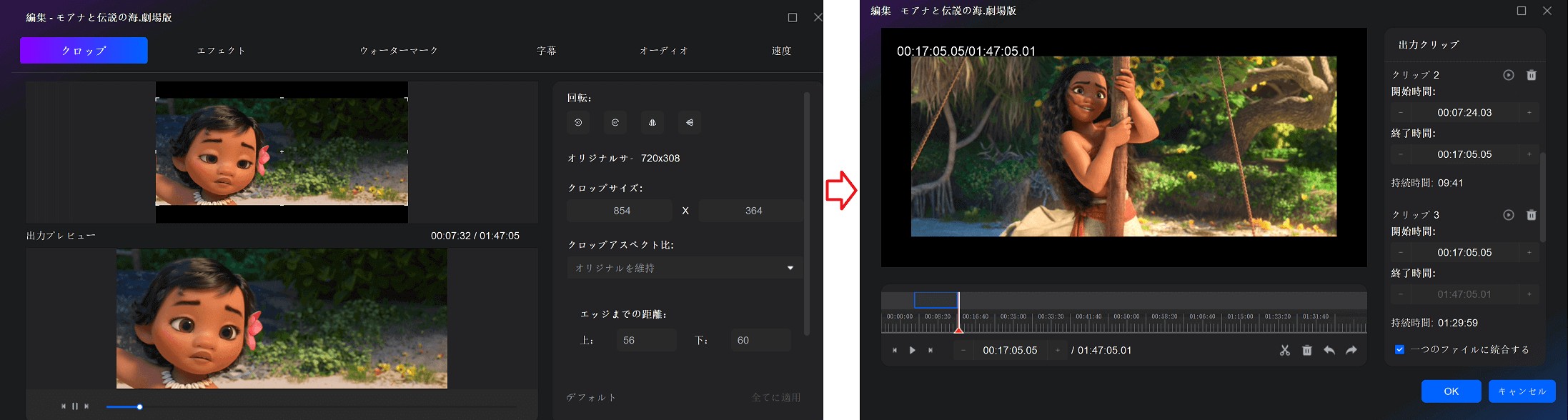
Task: Select the blue highlighted clip segment on timeline
Action: tap(936, 300)
